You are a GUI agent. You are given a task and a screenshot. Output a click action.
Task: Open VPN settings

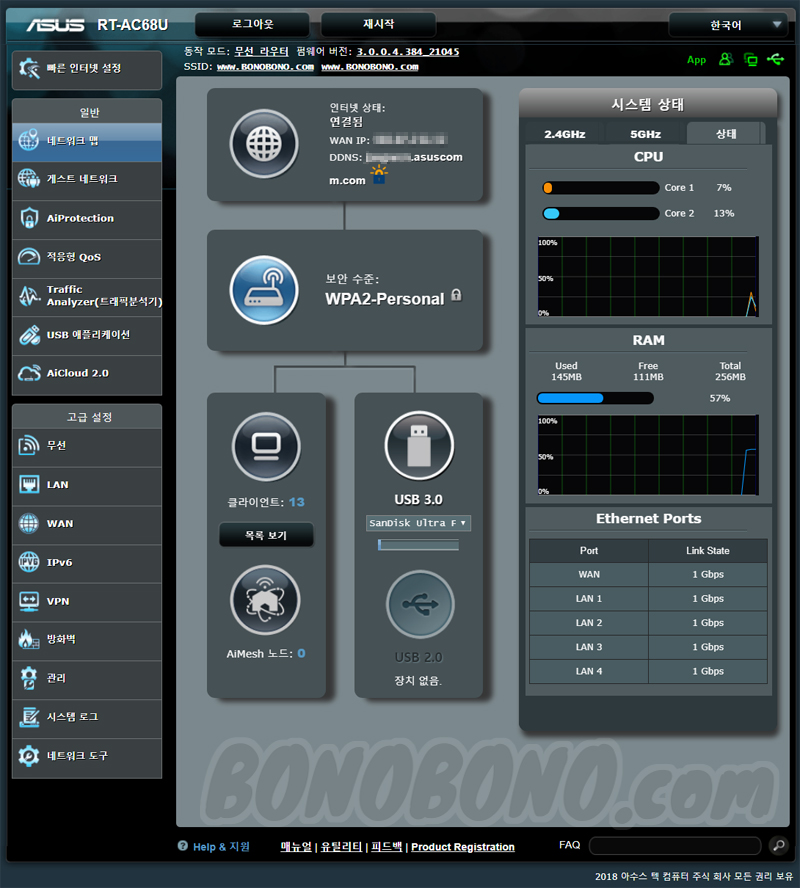click(x=87, y=602)
